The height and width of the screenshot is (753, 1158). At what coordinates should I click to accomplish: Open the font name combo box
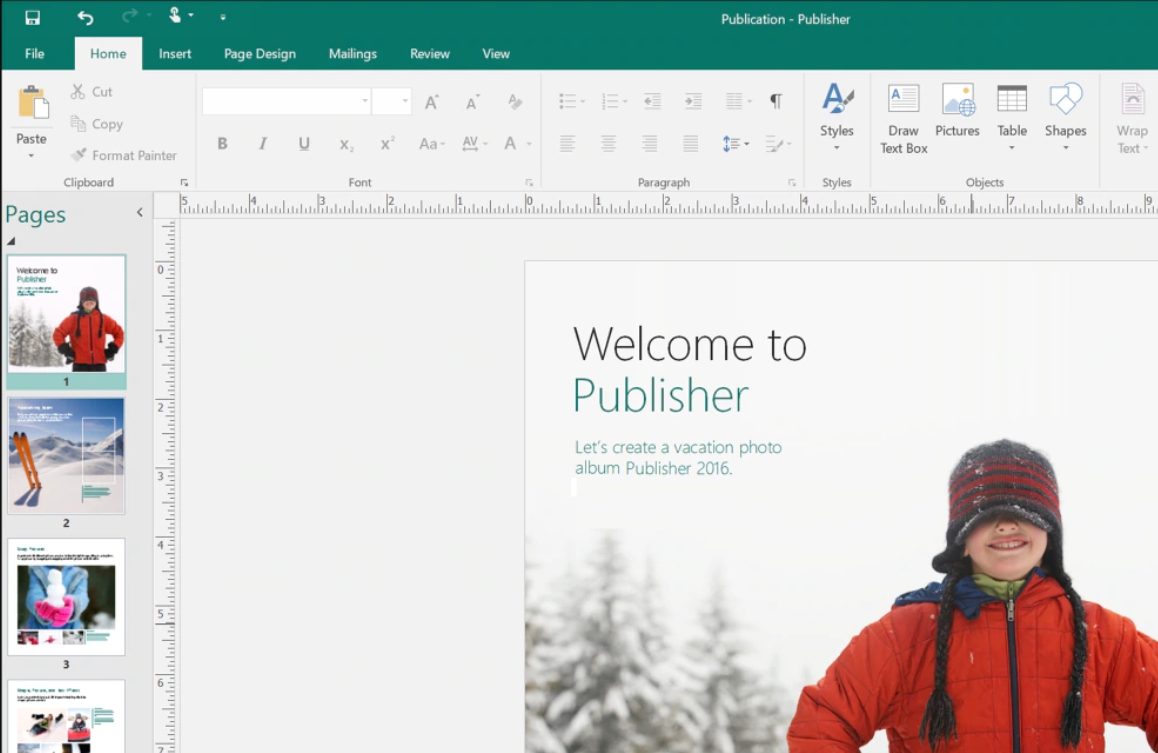pos(285,101)
